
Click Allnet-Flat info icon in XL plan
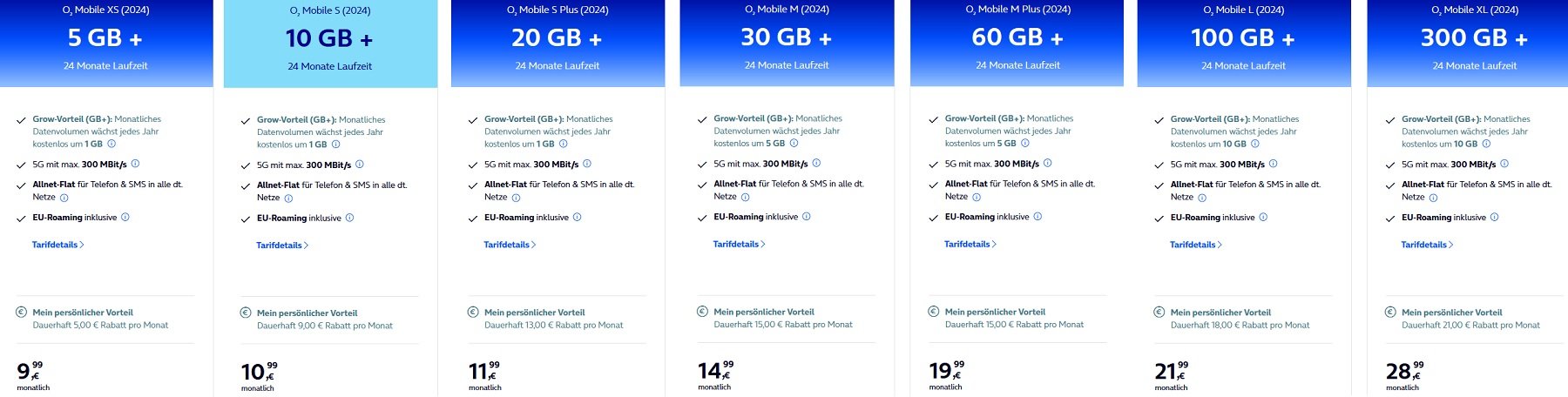[x=1433, y=198]
